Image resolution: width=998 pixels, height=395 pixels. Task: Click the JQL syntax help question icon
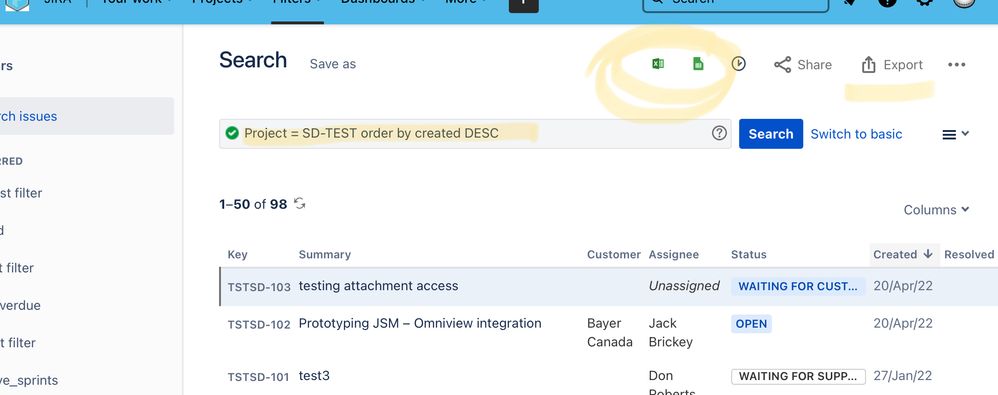719,133
